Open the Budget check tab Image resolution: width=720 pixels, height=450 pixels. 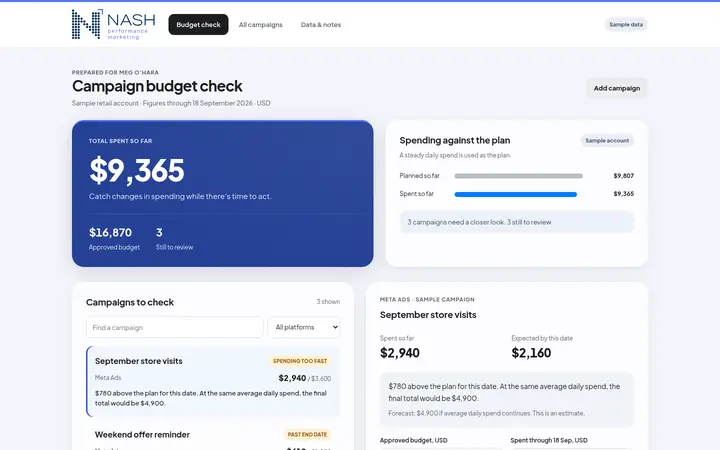tap(198, 24)
